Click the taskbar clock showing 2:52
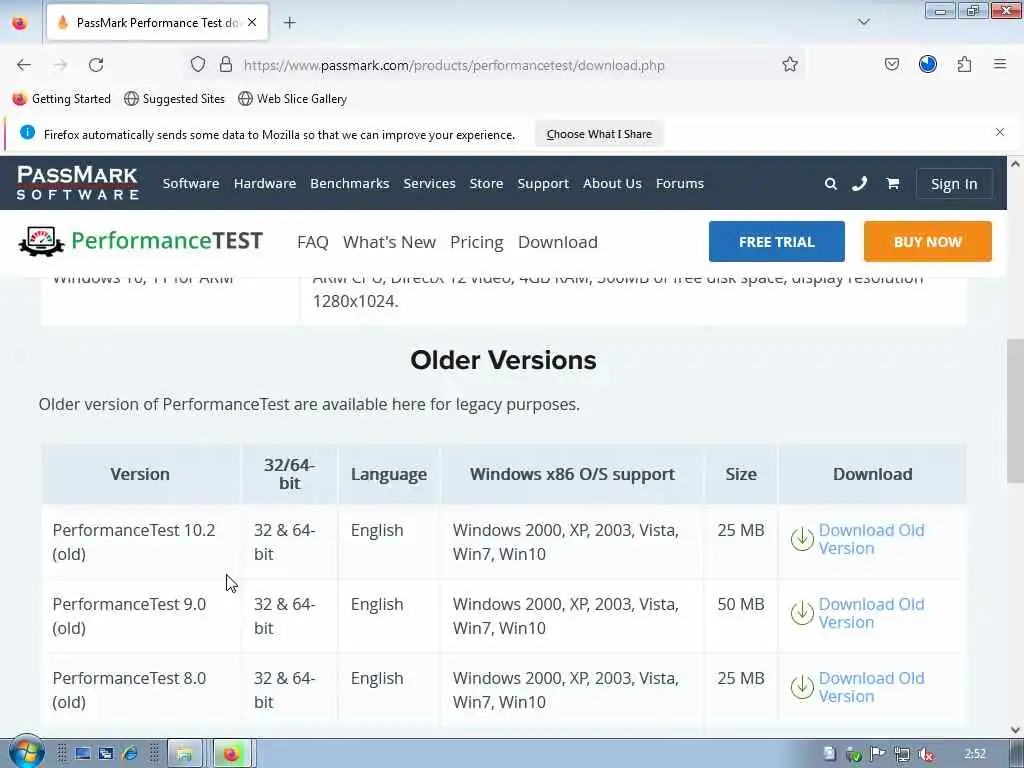 pos(975,754)
